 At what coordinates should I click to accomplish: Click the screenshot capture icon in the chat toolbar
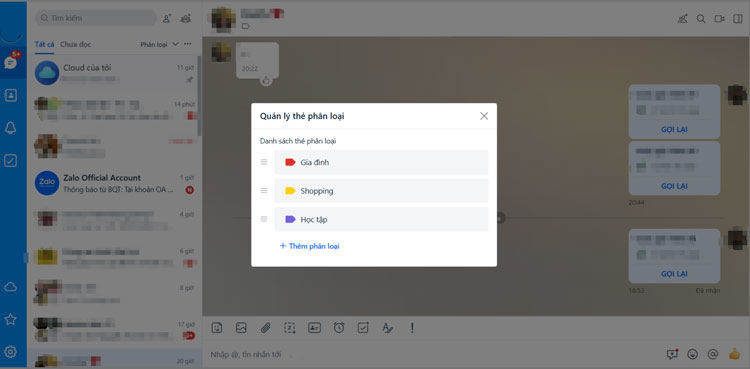[290, 328]
